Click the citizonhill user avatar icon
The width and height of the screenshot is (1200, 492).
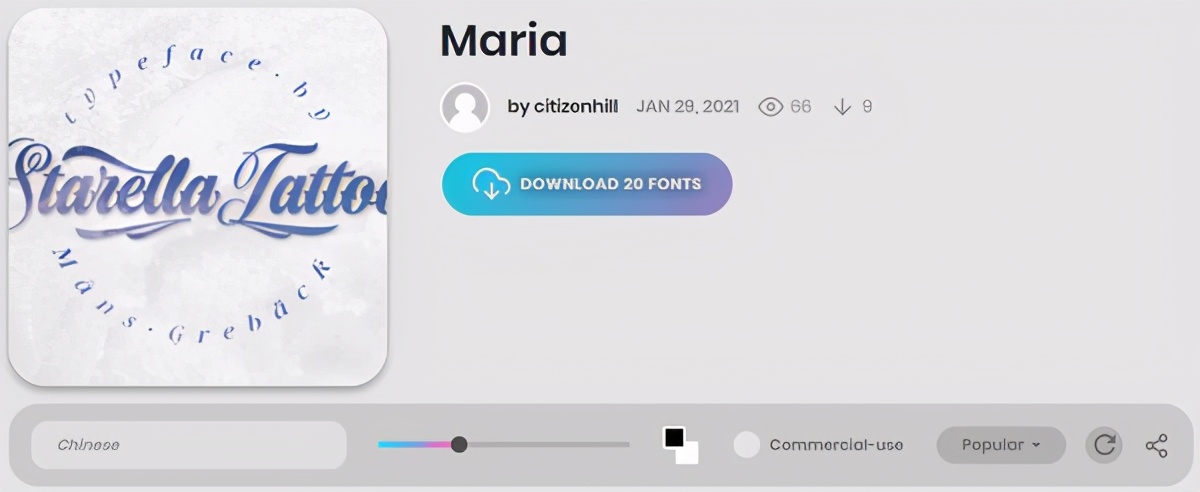tap(465, 107)
